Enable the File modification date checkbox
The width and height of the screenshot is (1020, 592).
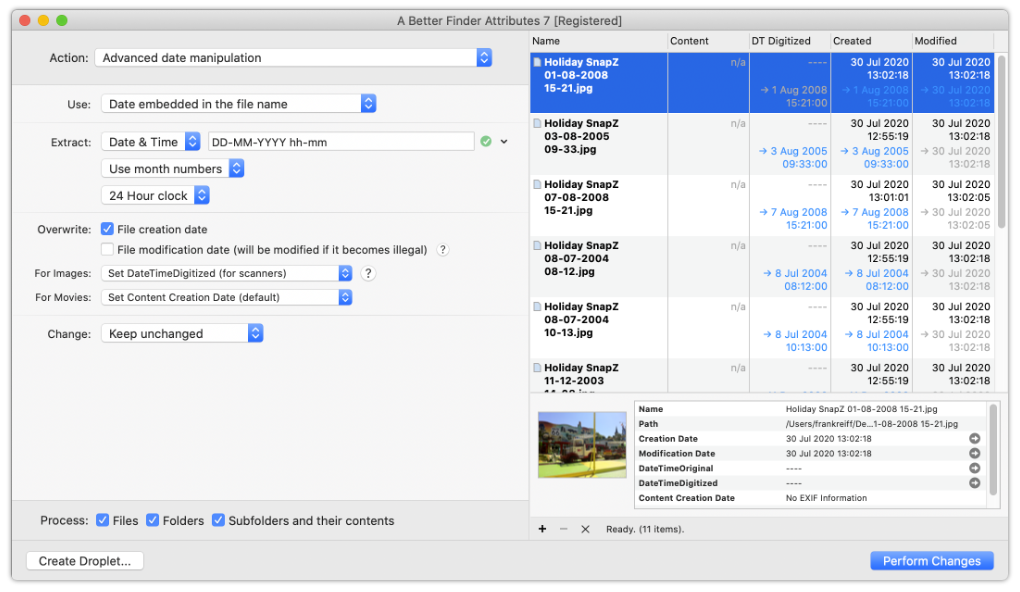tap(108, 250)
